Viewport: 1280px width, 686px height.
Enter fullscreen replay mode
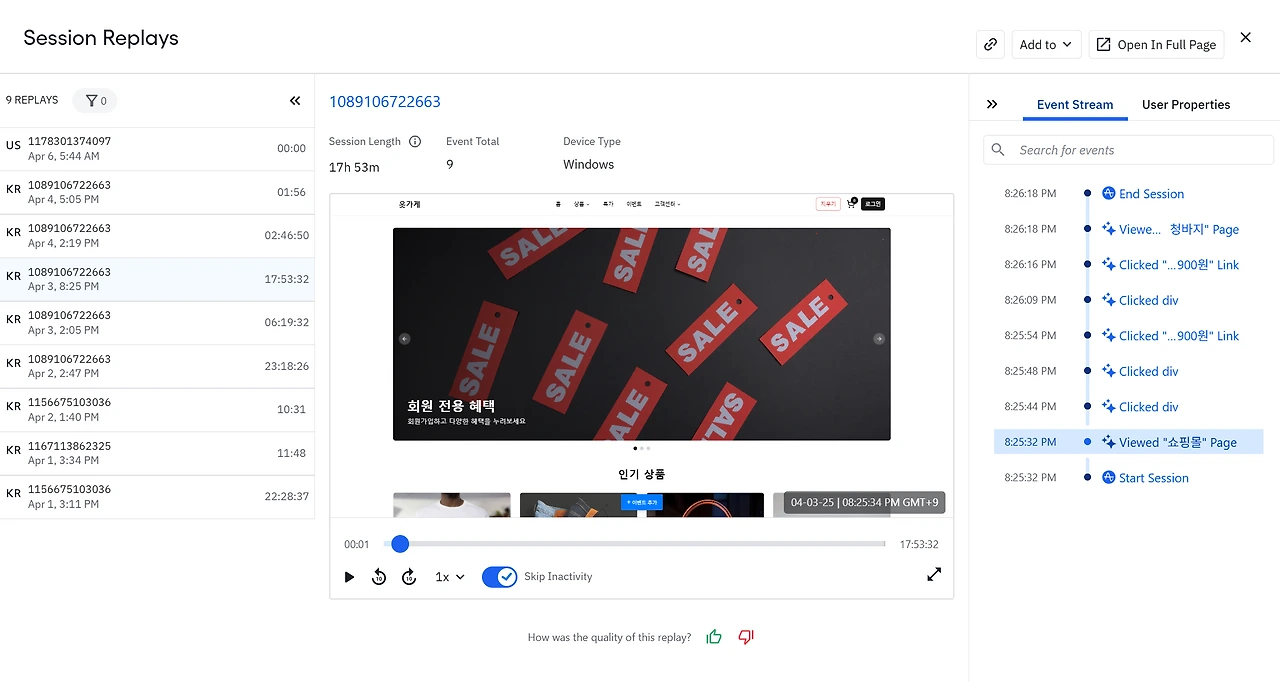click(934, 574)
